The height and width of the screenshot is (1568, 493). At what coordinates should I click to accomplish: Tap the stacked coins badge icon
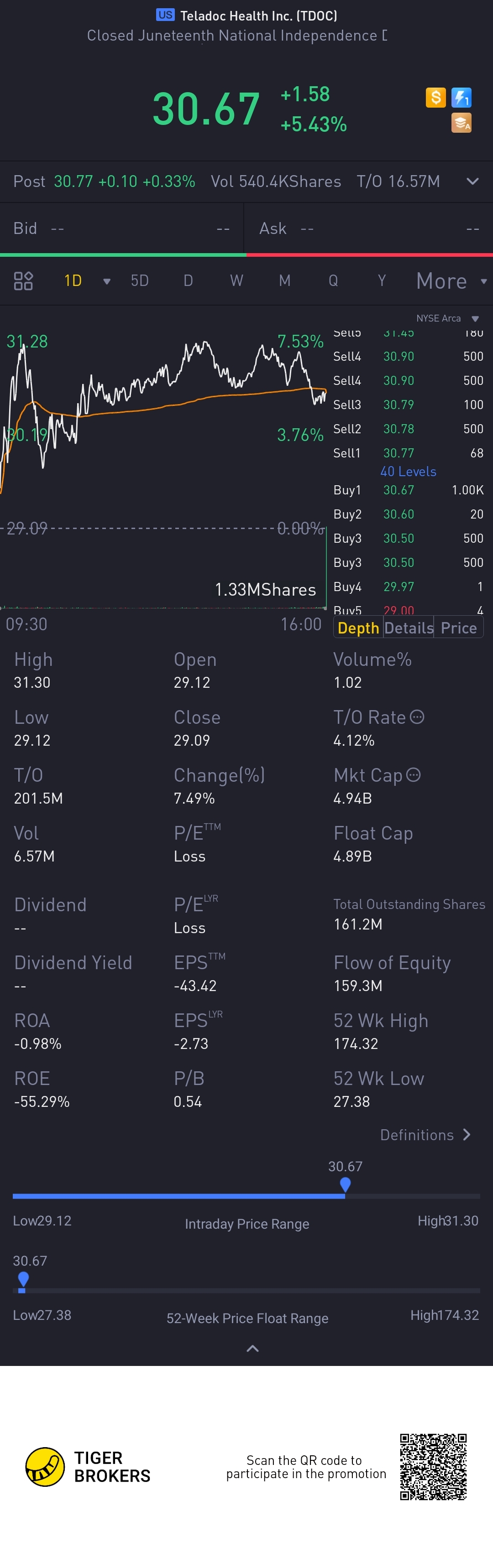pyautogui.click(x=462, y=123)
